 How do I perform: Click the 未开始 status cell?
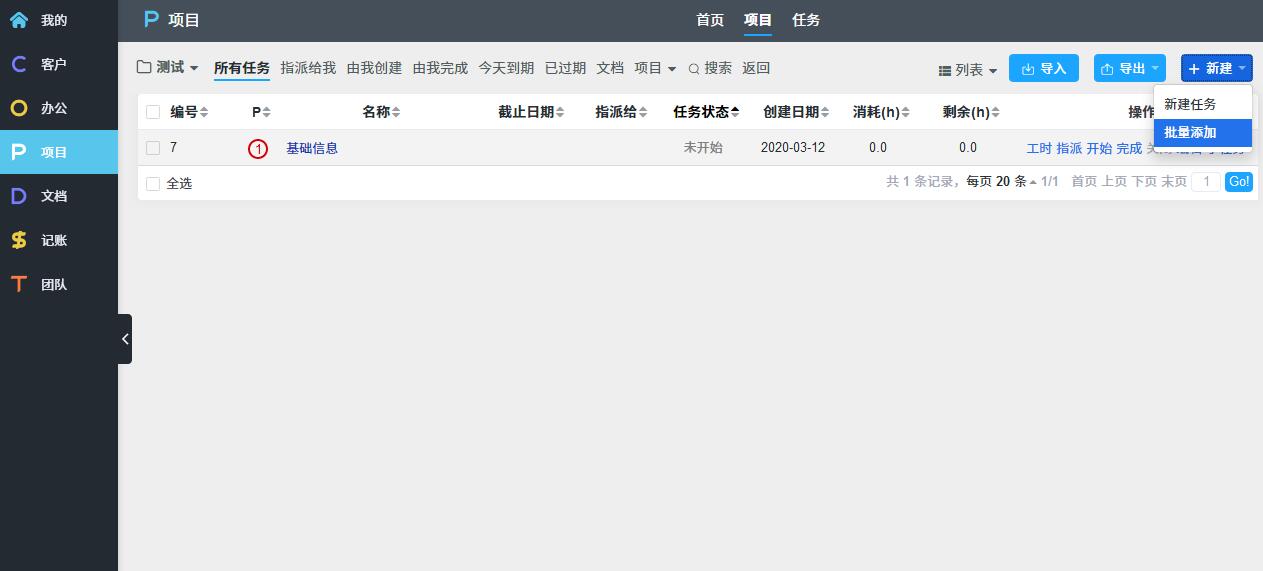click(703, 148)
